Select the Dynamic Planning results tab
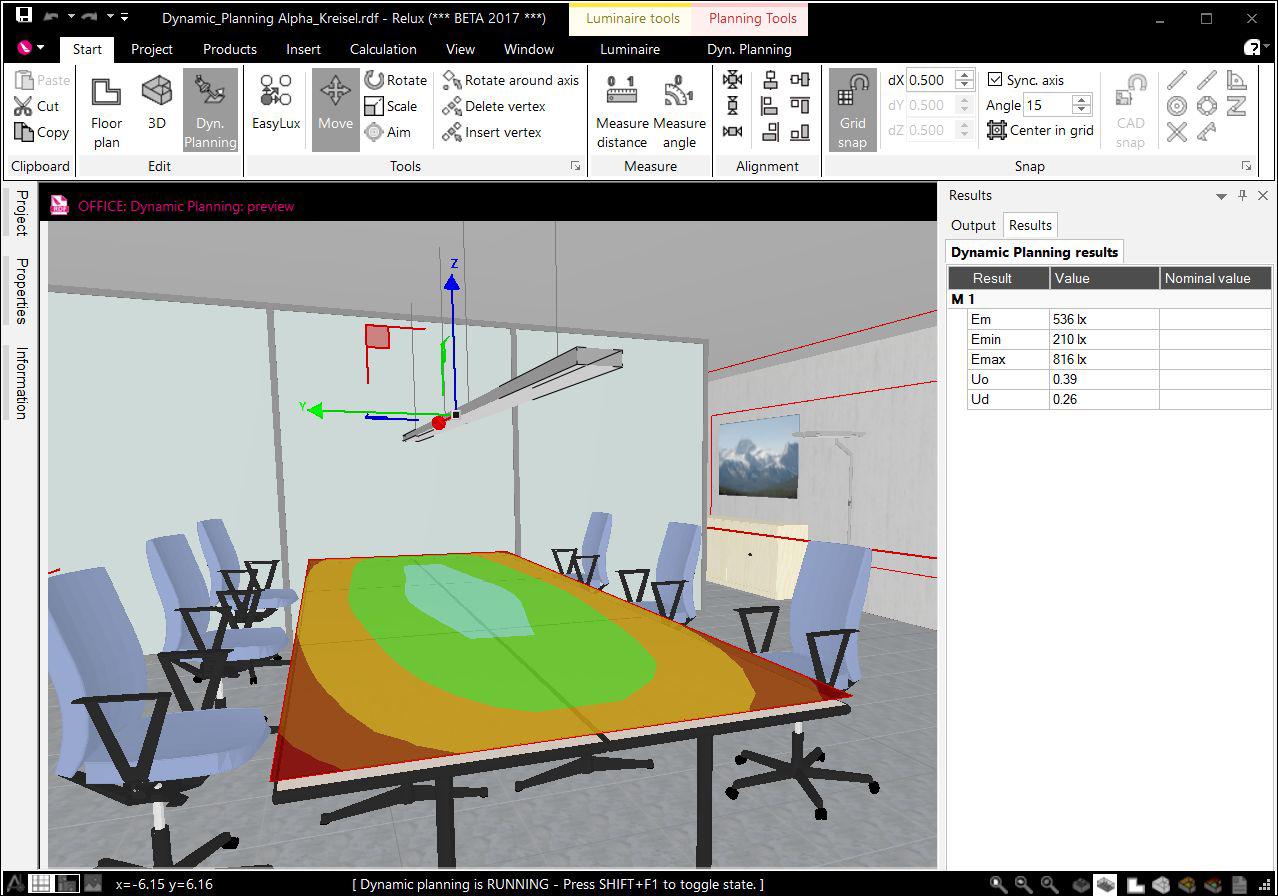The image size is (1278, 896). pos(1034,252)
